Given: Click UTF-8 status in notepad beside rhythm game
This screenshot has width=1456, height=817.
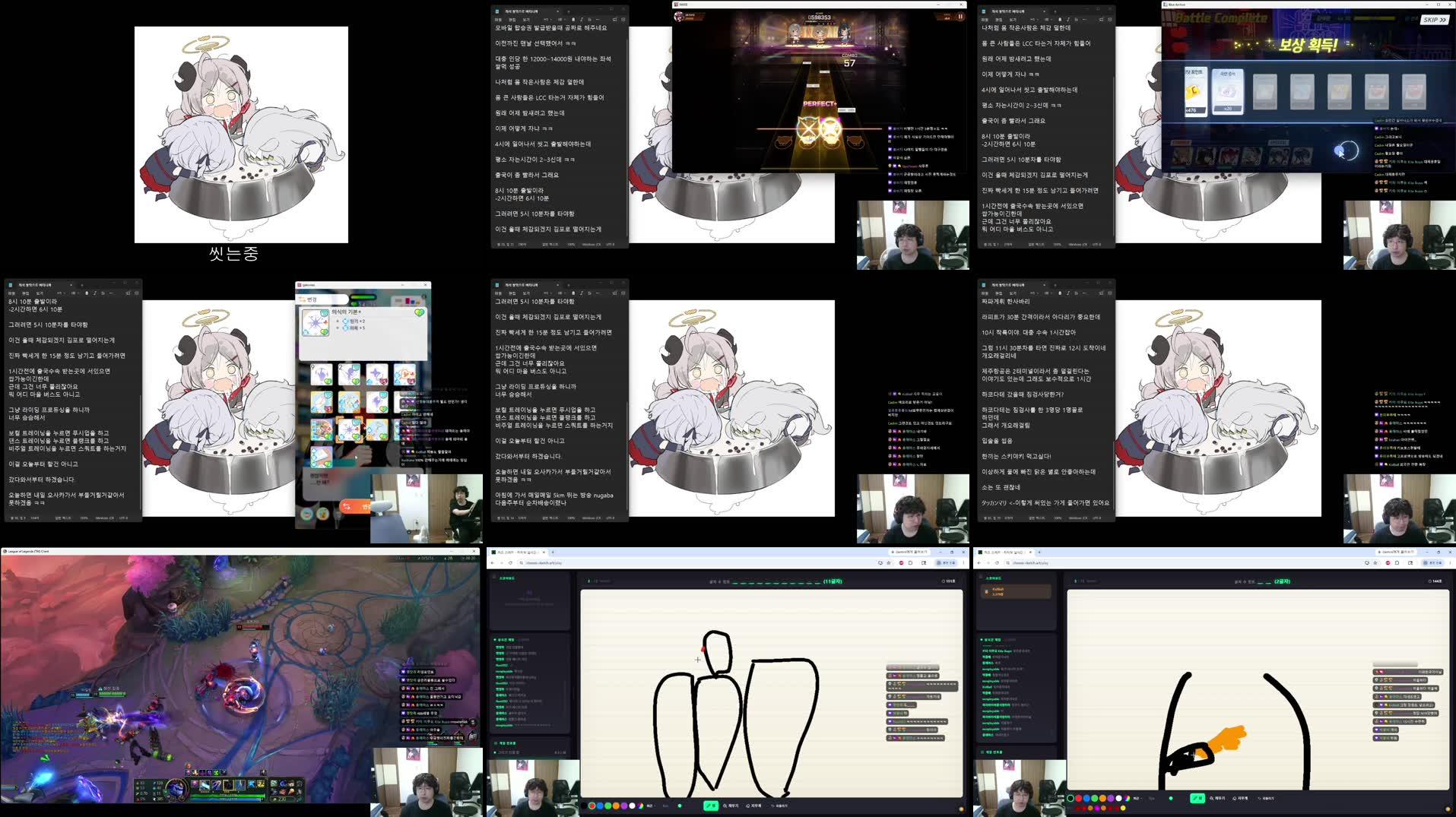Looking at the screenshot, I should 611,244.
